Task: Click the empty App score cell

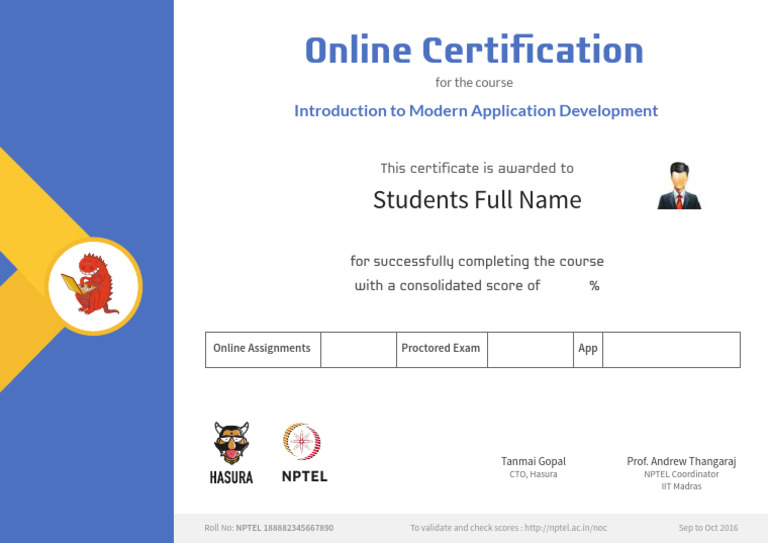Action: [670, 349]
